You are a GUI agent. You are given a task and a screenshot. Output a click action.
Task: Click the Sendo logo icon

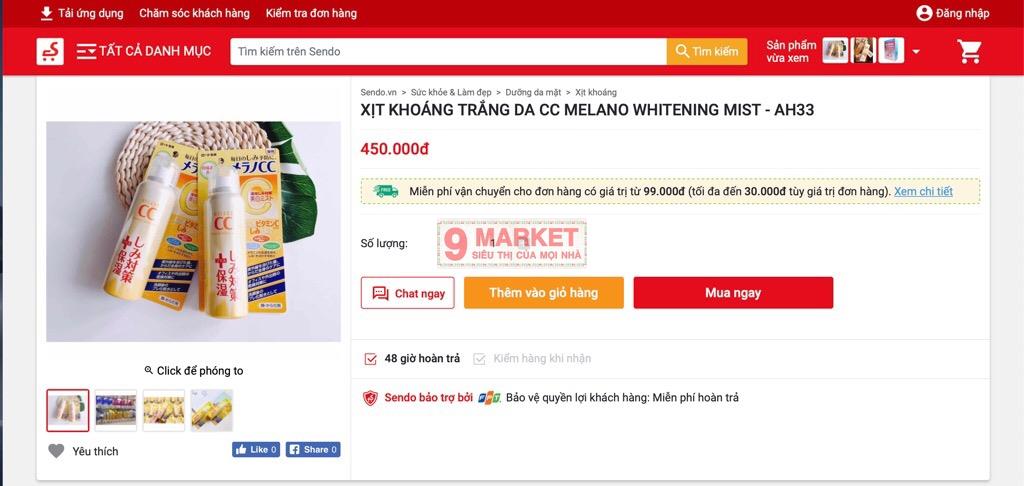click(x=50, y=51)
